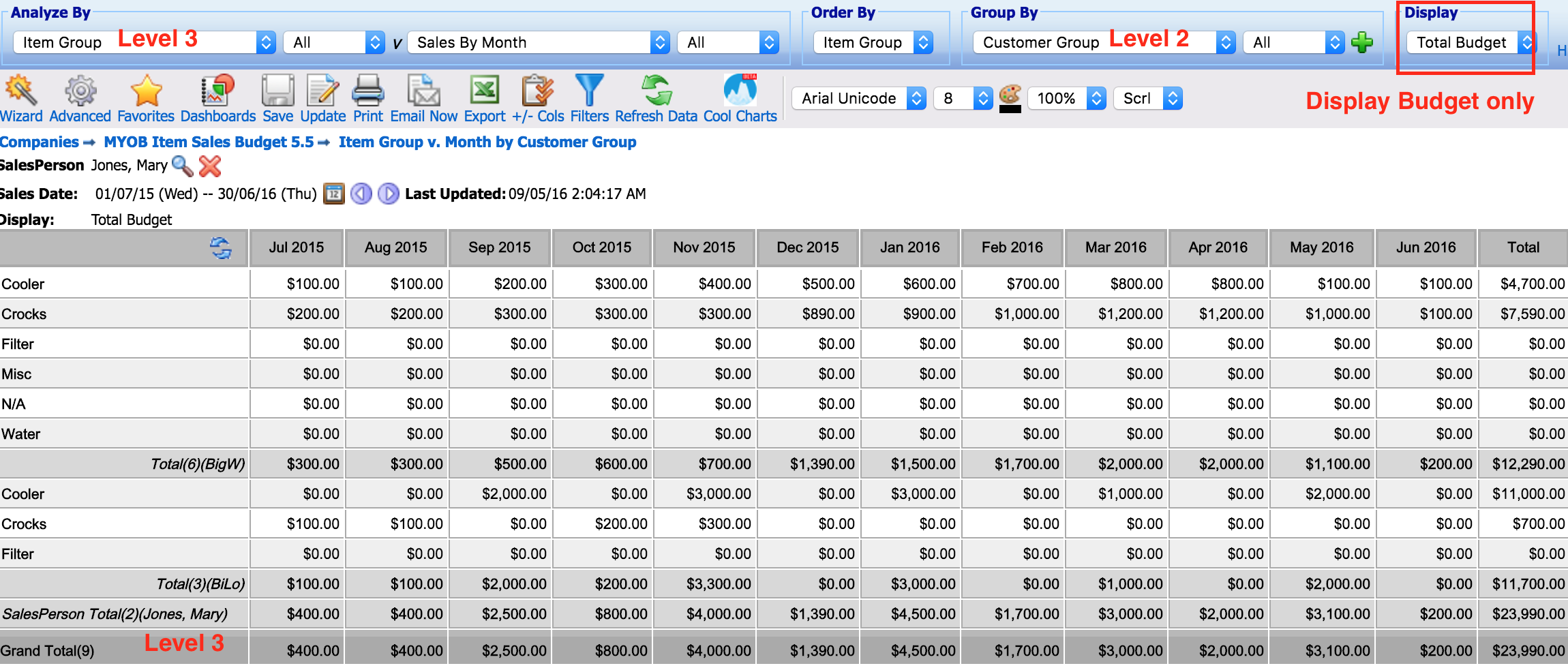Click Total(6)(BigW) subtotal label
Image resolution: width=1568 pixels, height=668 pixels.
(x=198, y=464)
